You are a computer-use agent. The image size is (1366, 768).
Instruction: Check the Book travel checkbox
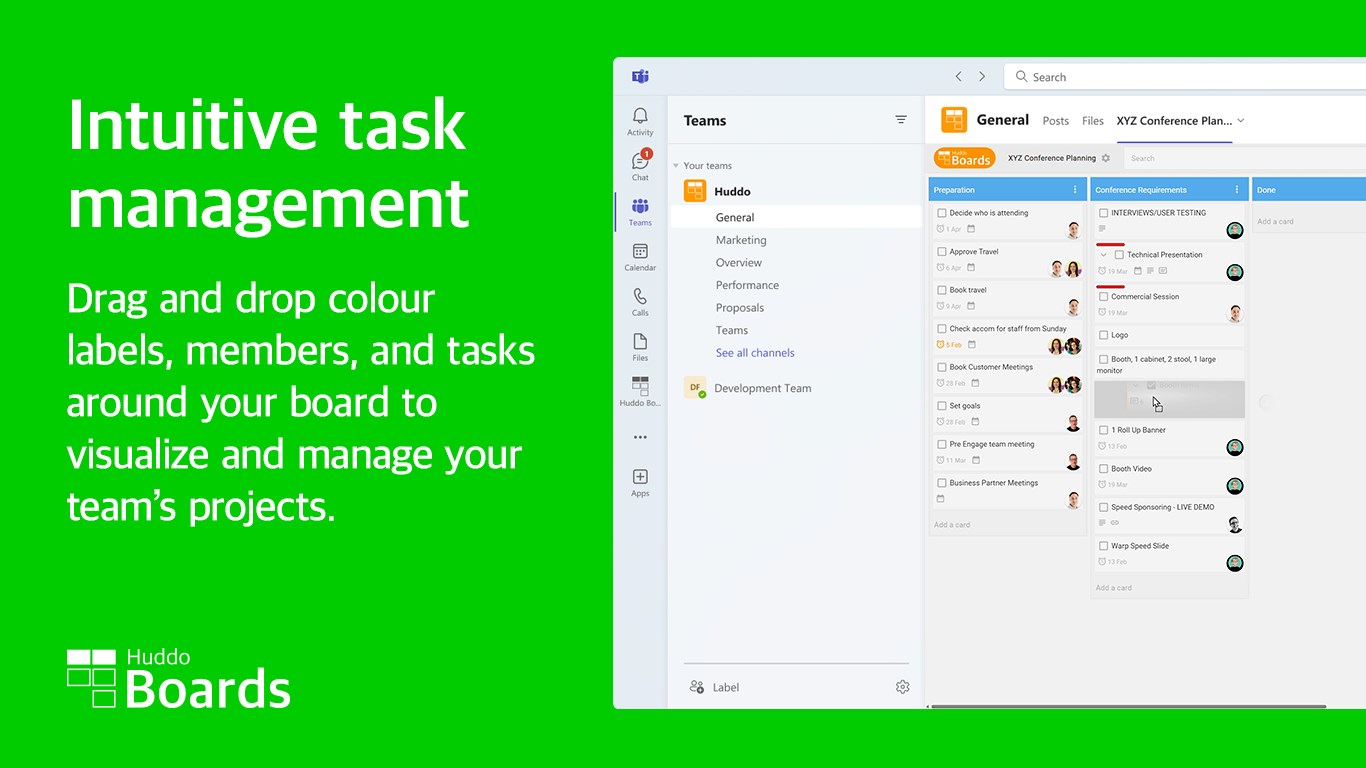coord(941,290)
